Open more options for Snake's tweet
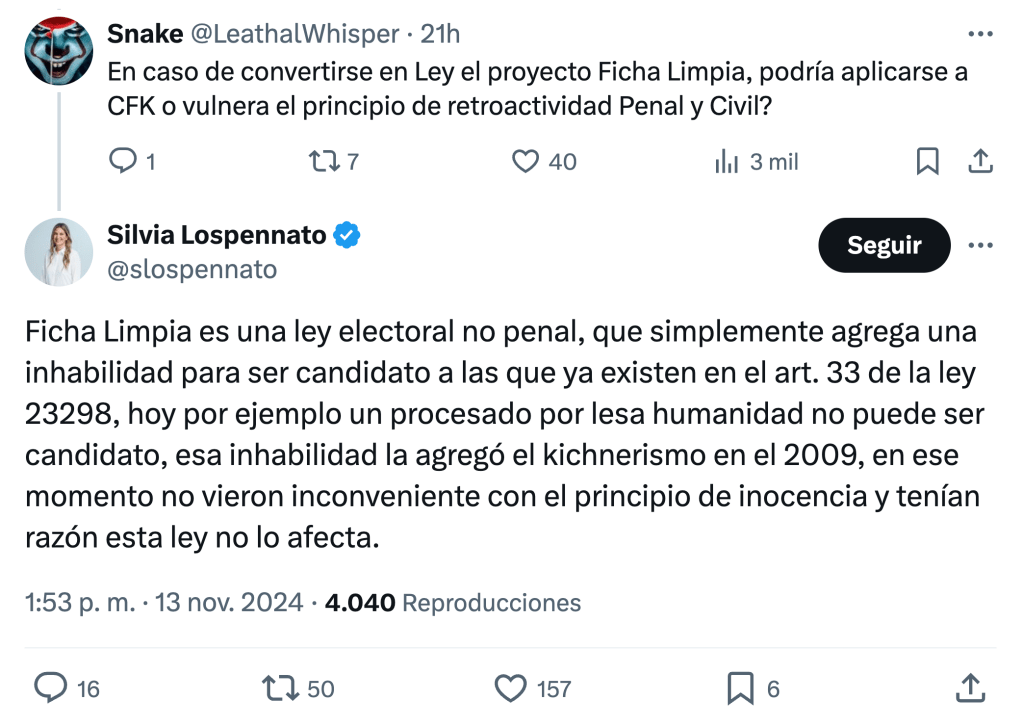 tap(980, 34)
